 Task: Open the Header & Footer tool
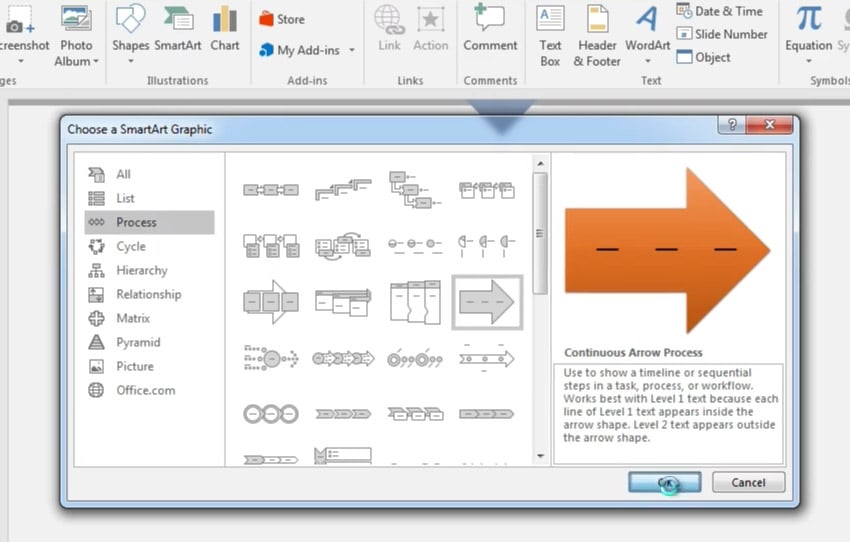(597, 36)
